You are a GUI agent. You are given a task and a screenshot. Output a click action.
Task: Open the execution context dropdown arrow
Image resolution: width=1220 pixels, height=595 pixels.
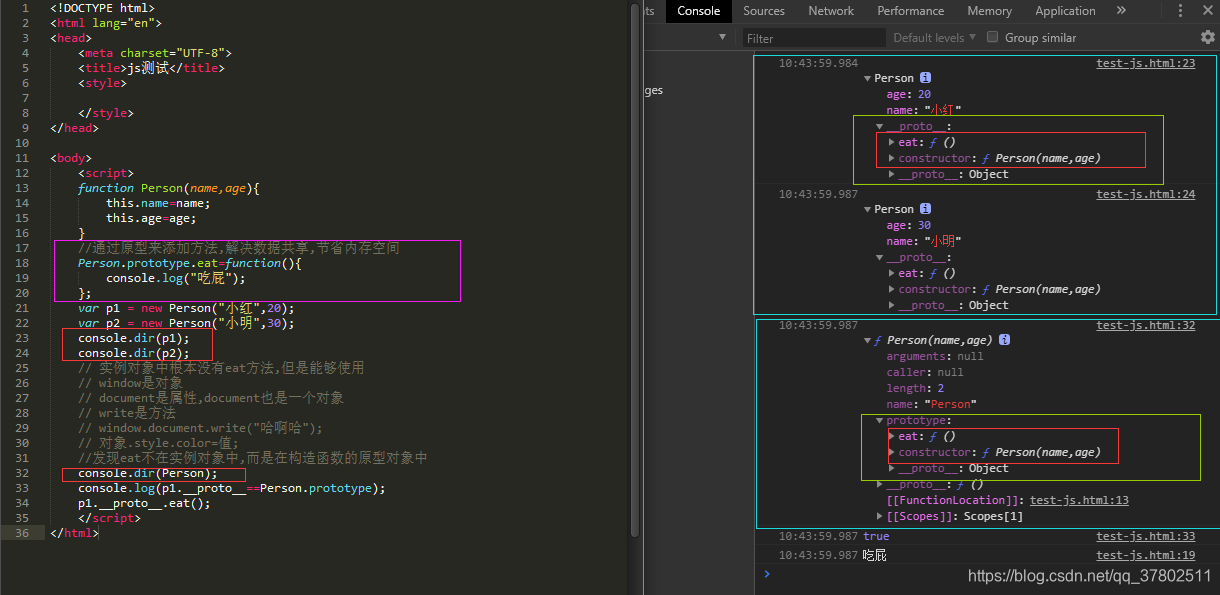point(723,37)
